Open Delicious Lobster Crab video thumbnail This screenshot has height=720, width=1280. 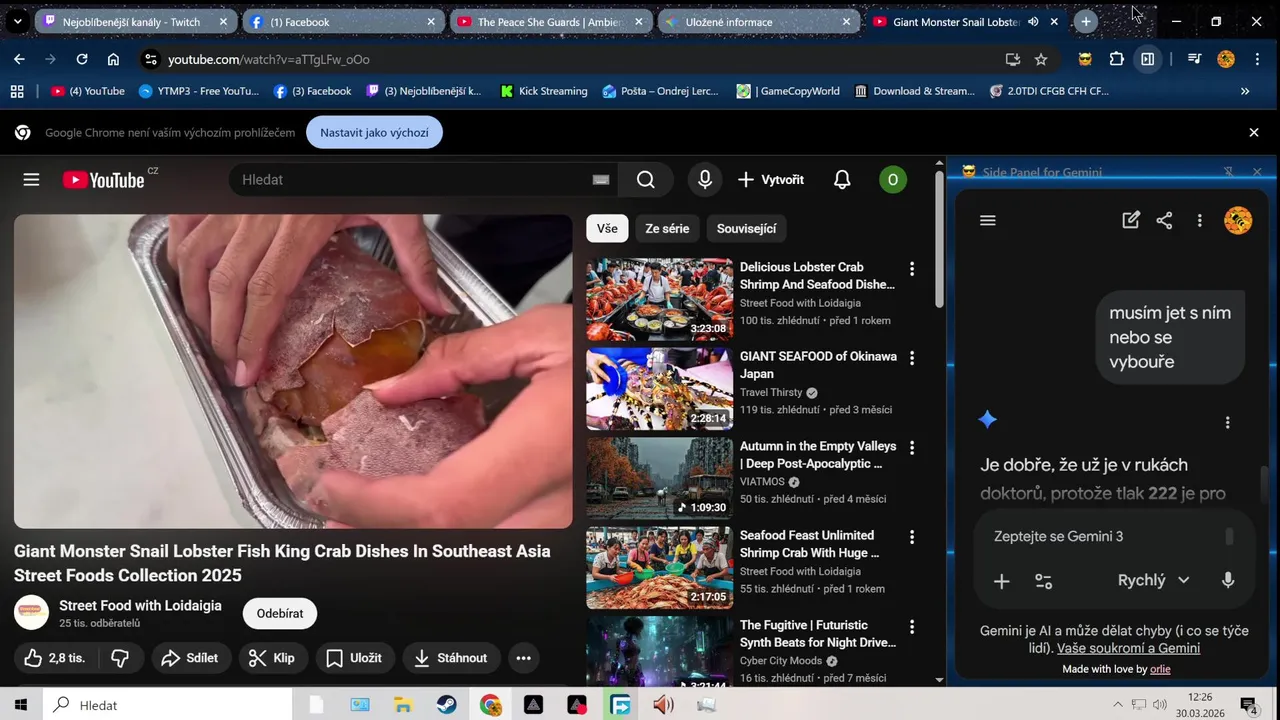(659, 300)
